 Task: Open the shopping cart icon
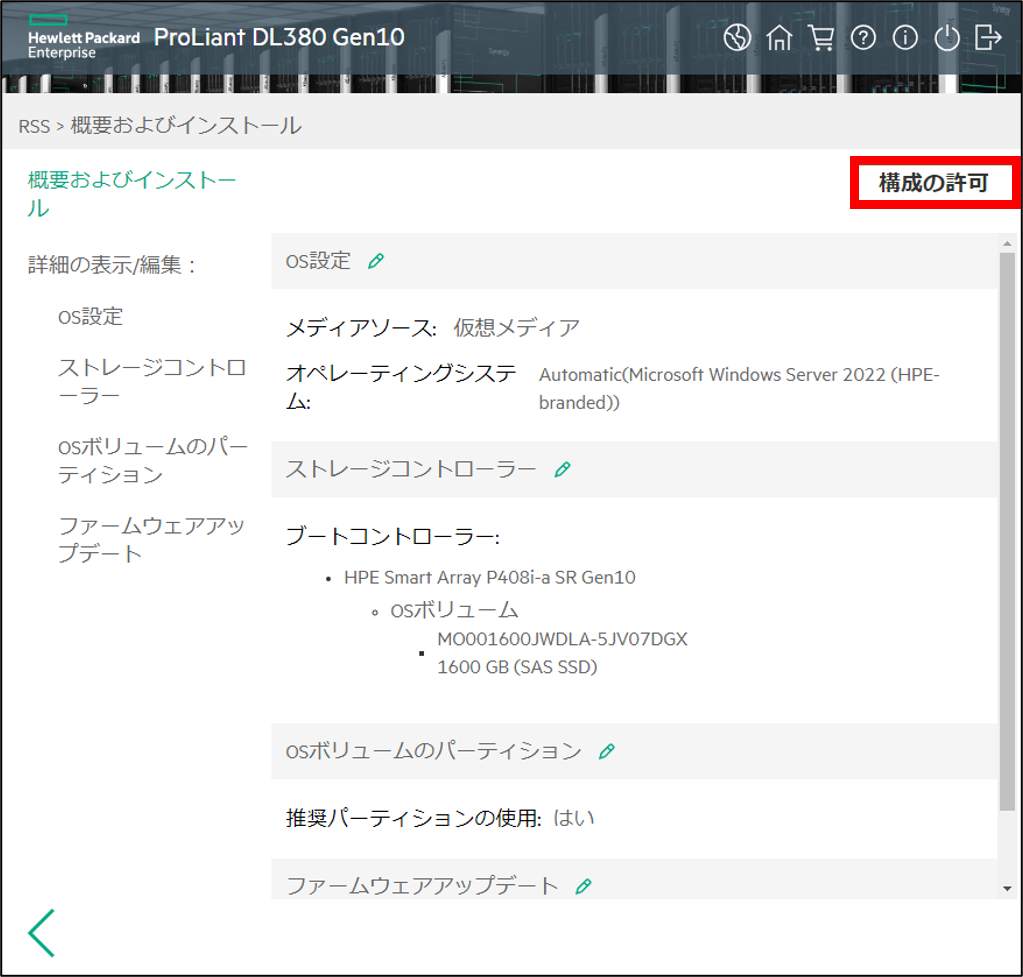821,37
